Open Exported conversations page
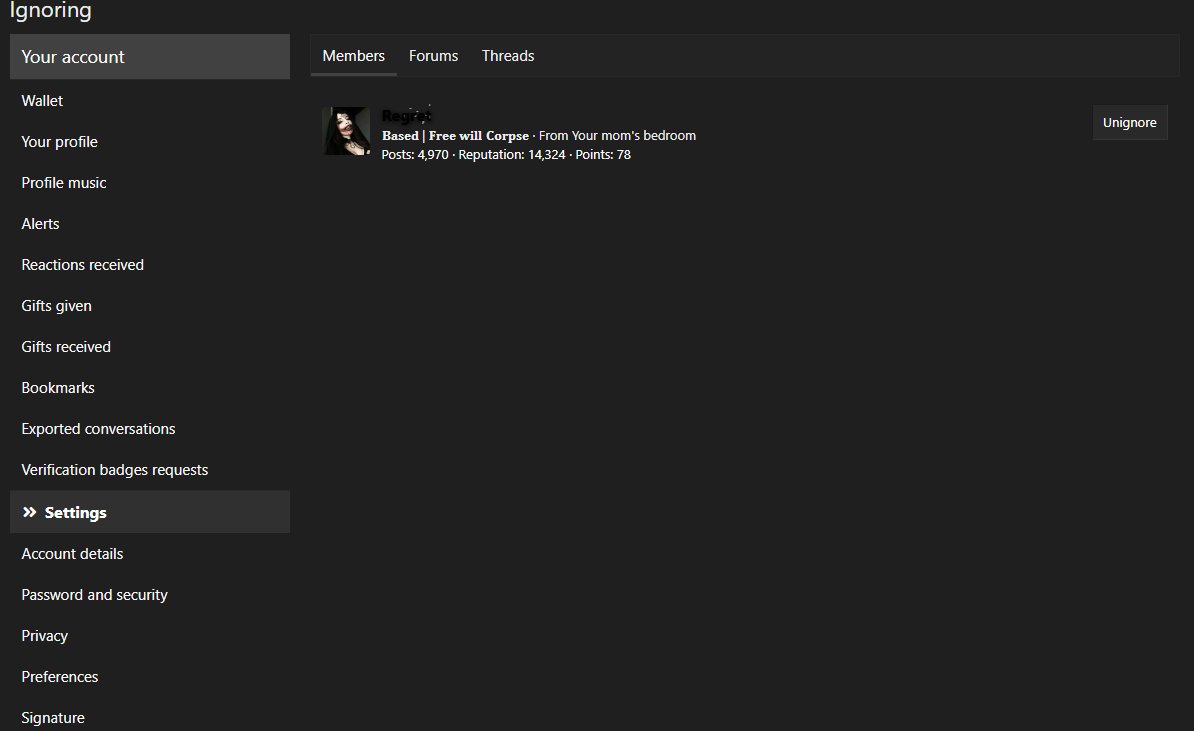This screenshot has height=731, width=1194. click(x=150, y=429)
